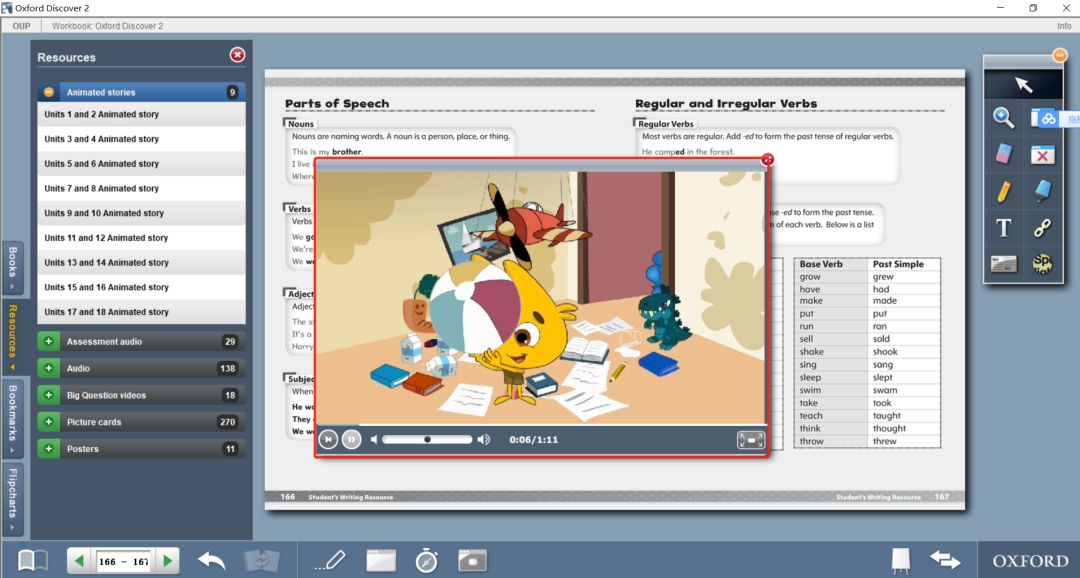Select the blue highlighter tool

(x=1042, y=191)
